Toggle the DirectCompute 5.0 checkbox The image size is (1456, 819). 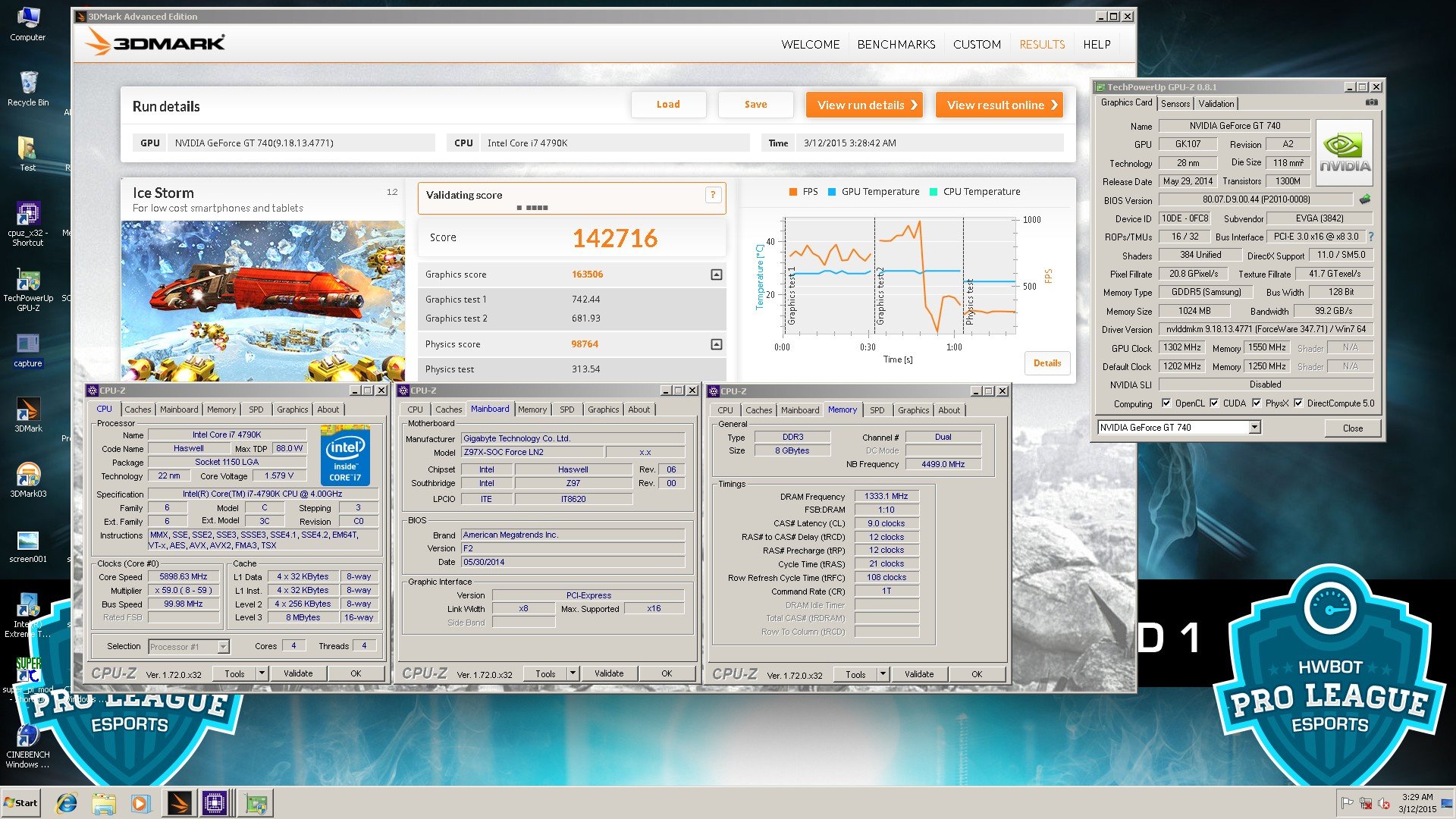point(1298,403)
